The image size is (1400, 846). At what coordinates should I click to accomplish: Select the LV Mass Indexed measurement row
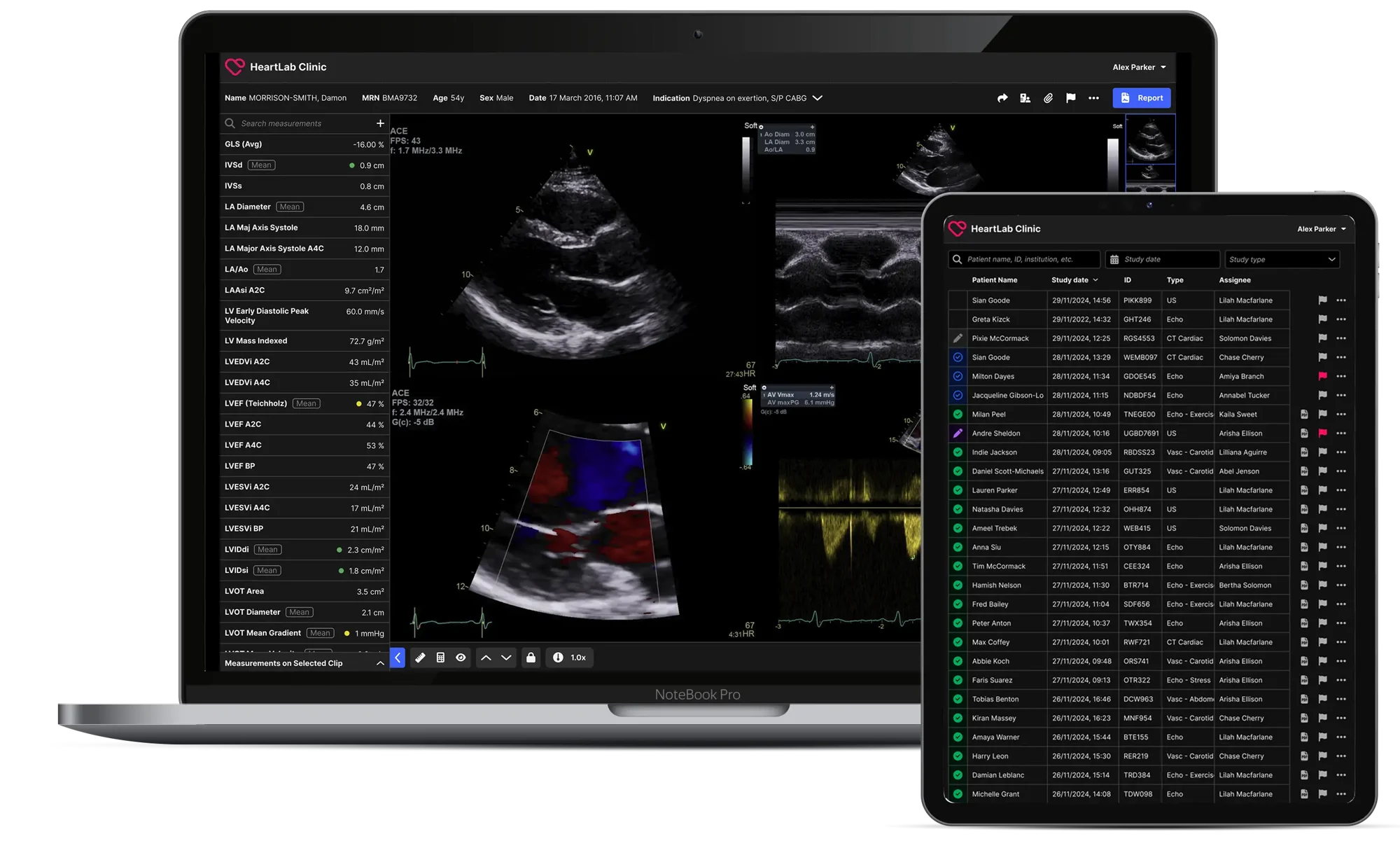coord(304,341)
